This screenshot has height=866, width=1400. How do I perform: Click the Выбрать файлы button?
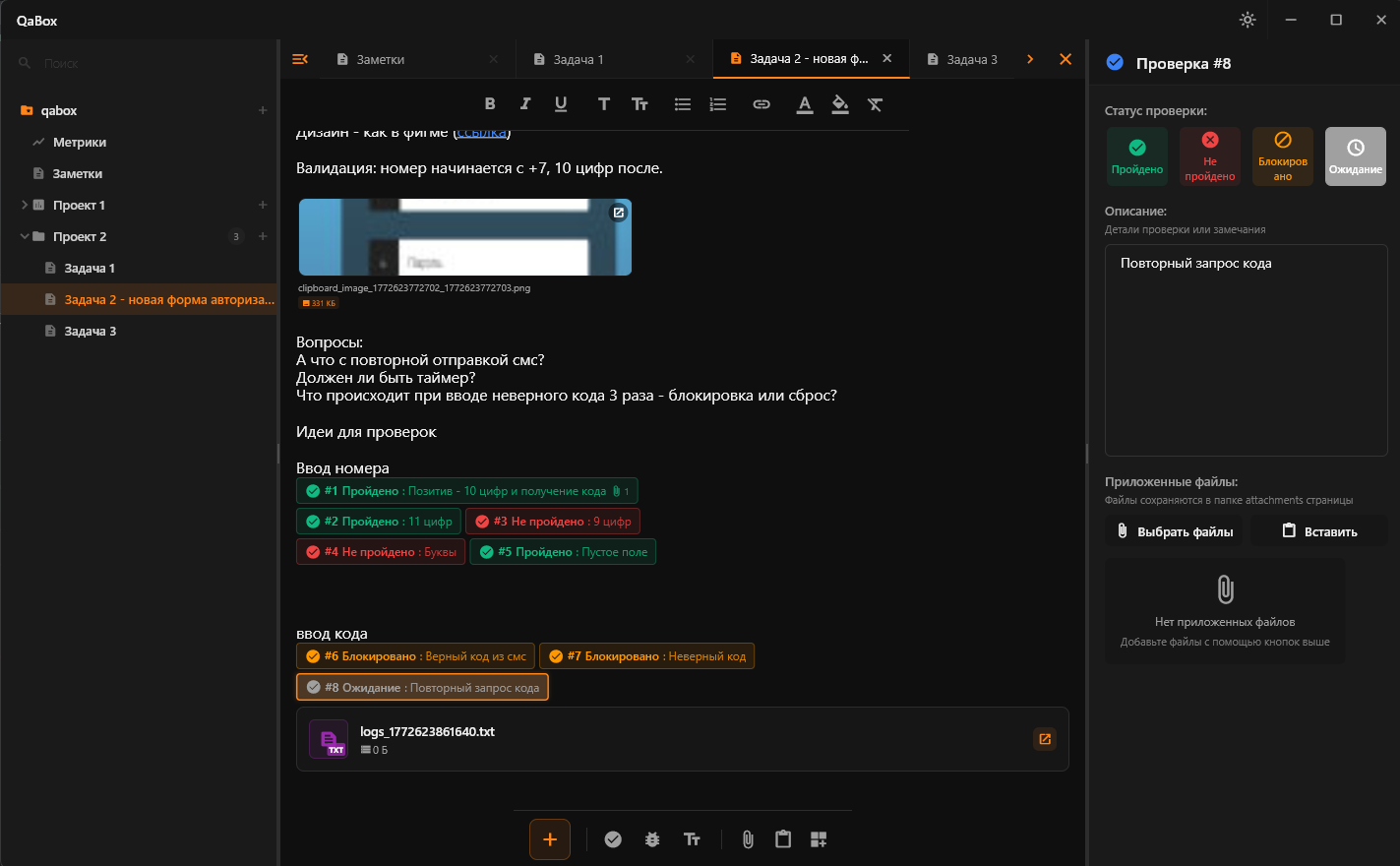coord(1175,531)
